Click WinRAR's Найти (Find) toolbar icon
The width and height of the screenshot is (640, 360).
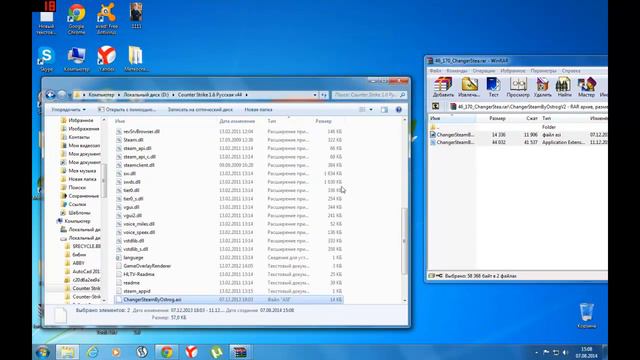[x=564, y=87]
